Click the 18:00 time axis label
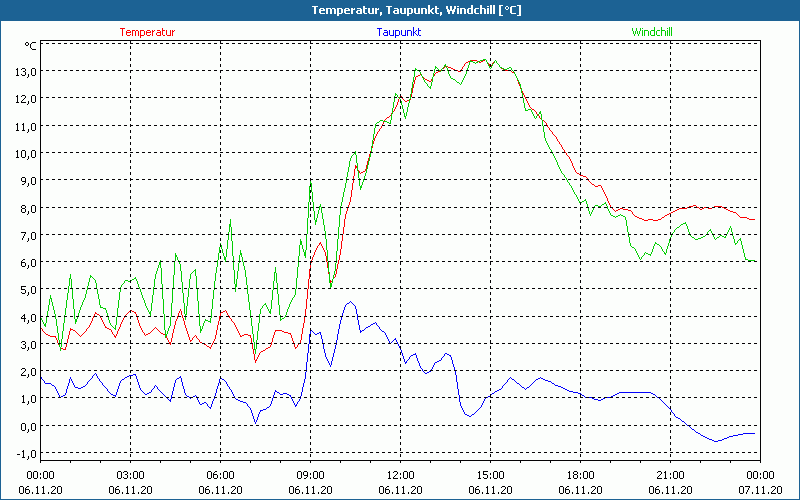800x500 pixels. pyautogui.click(x=581, y=476)
